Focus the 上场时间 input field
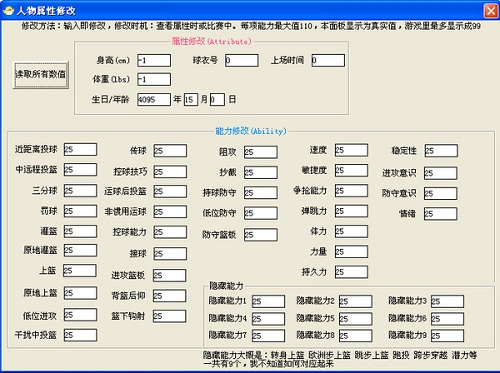The image size is (500, 373). point(328,60)
